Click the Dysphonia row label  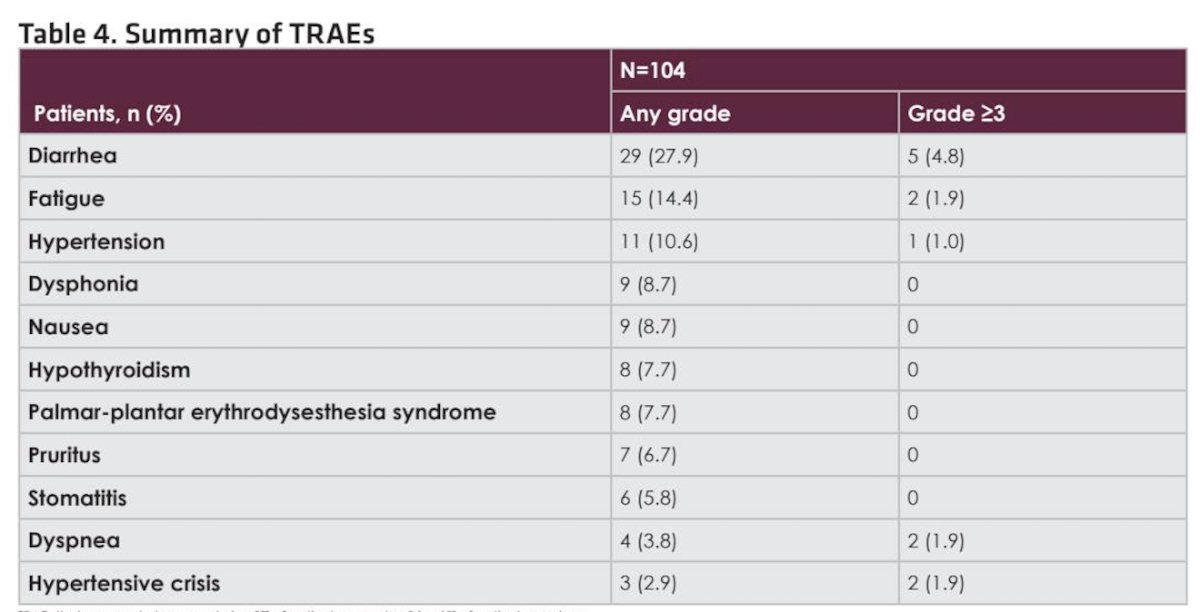83,284
